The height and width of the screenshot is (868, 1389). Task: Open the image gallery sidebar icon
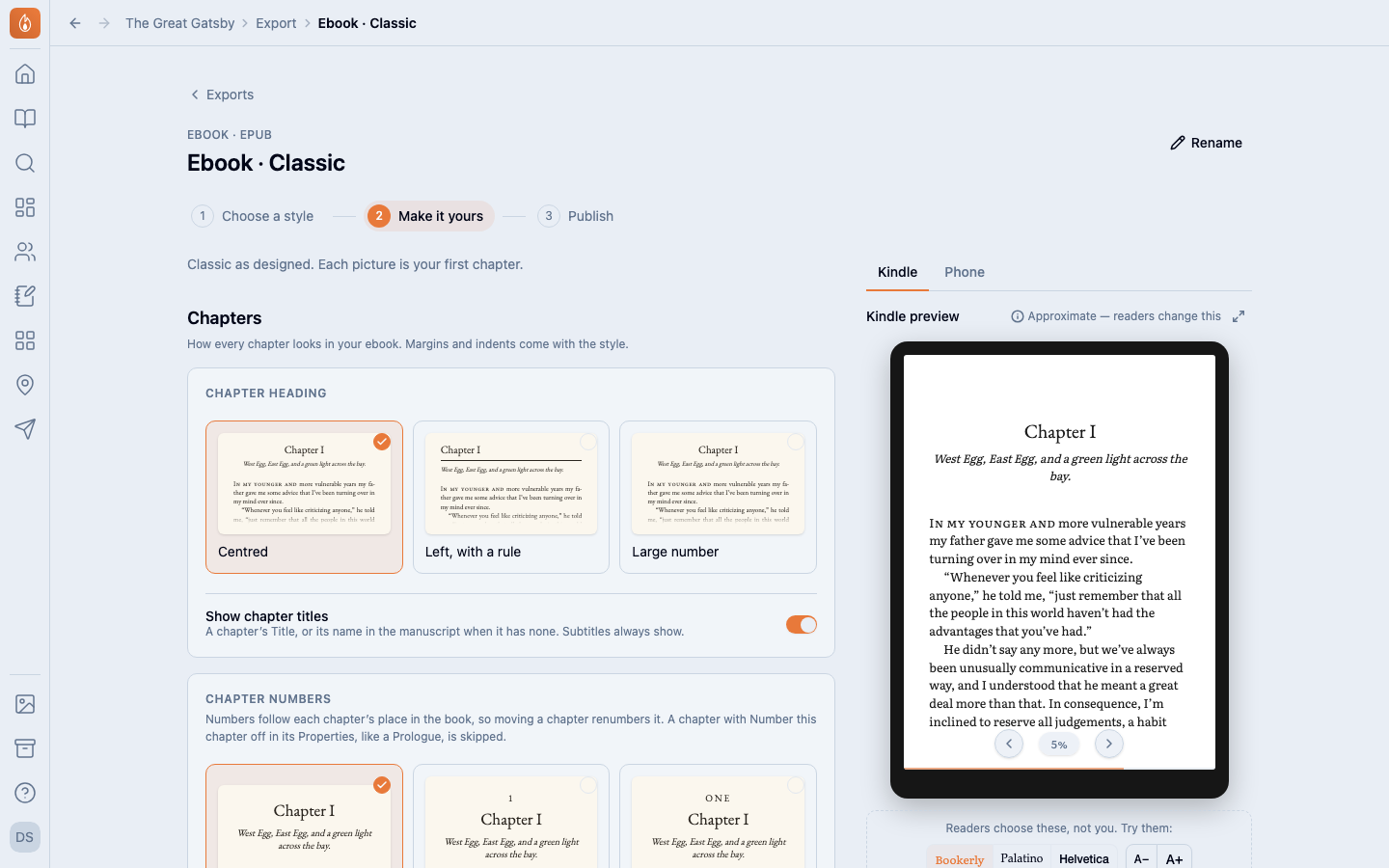click(25, 704)
